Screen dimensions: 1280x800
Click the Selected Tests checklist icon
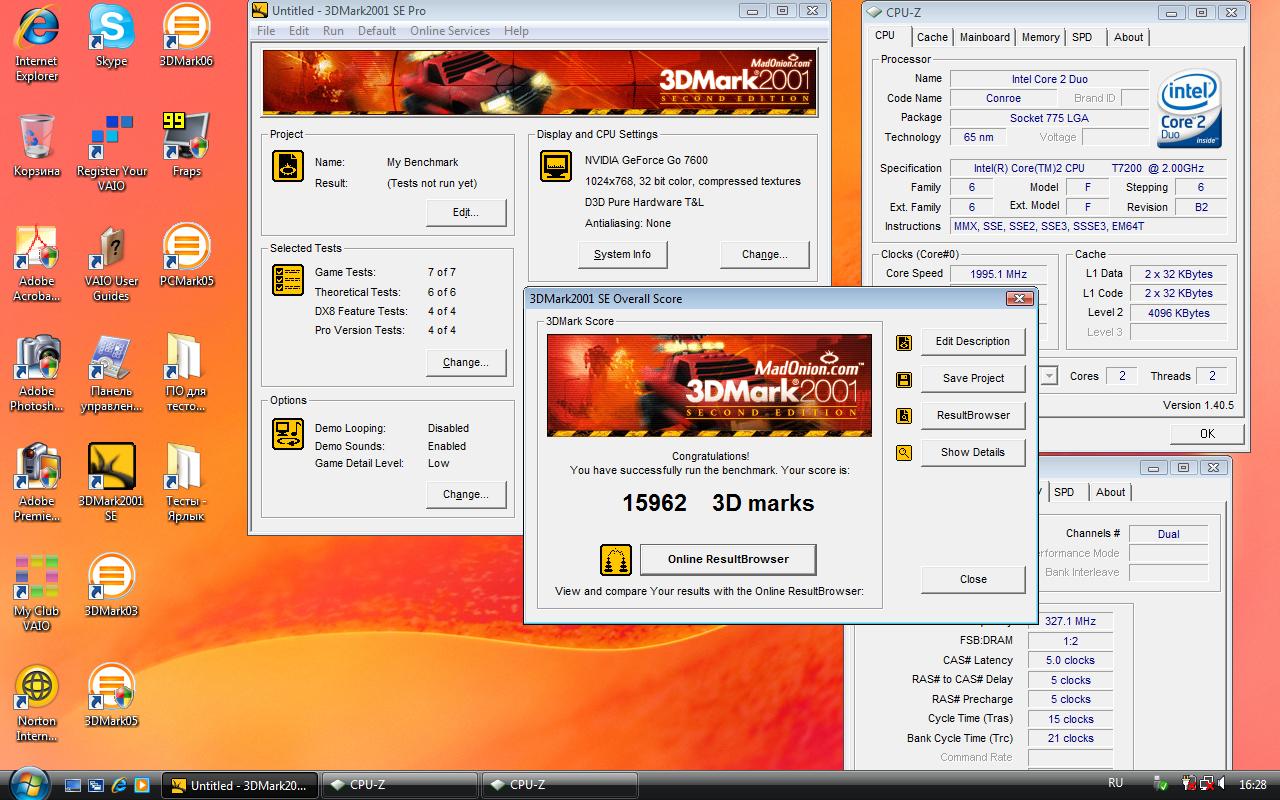click(288, 280)
